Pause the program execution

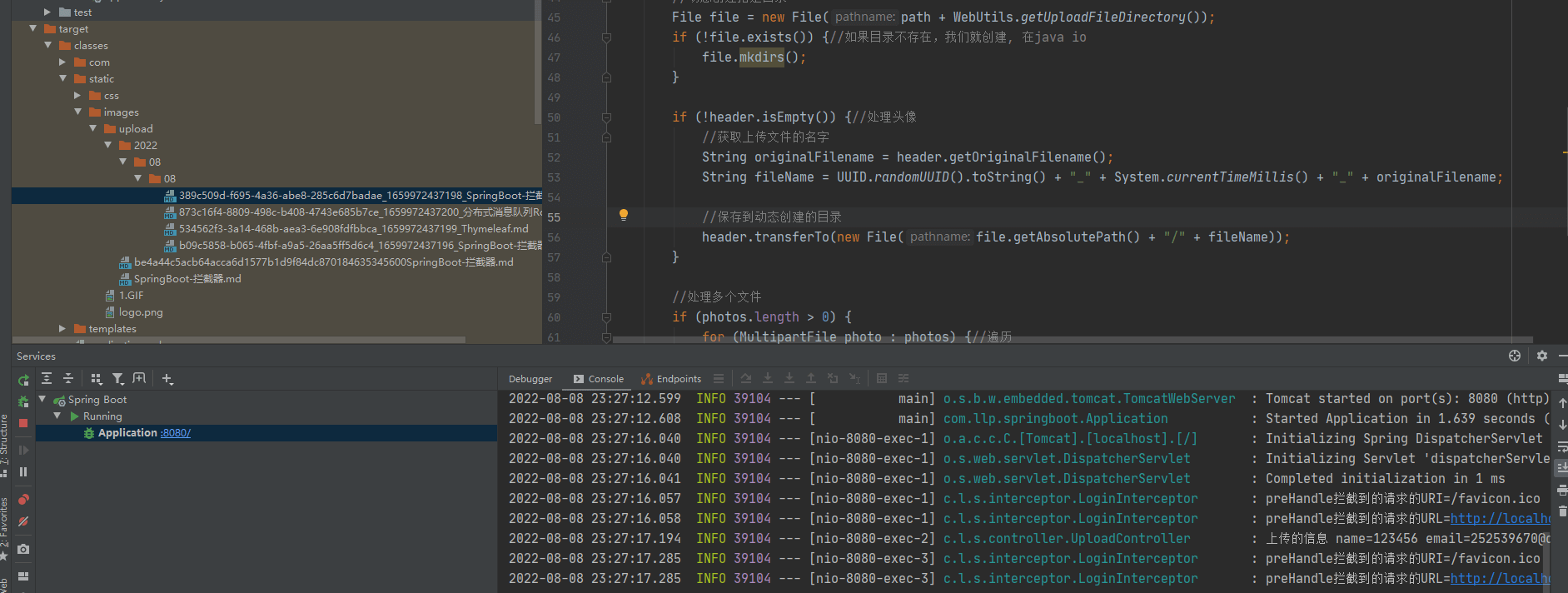coord(23,471)
